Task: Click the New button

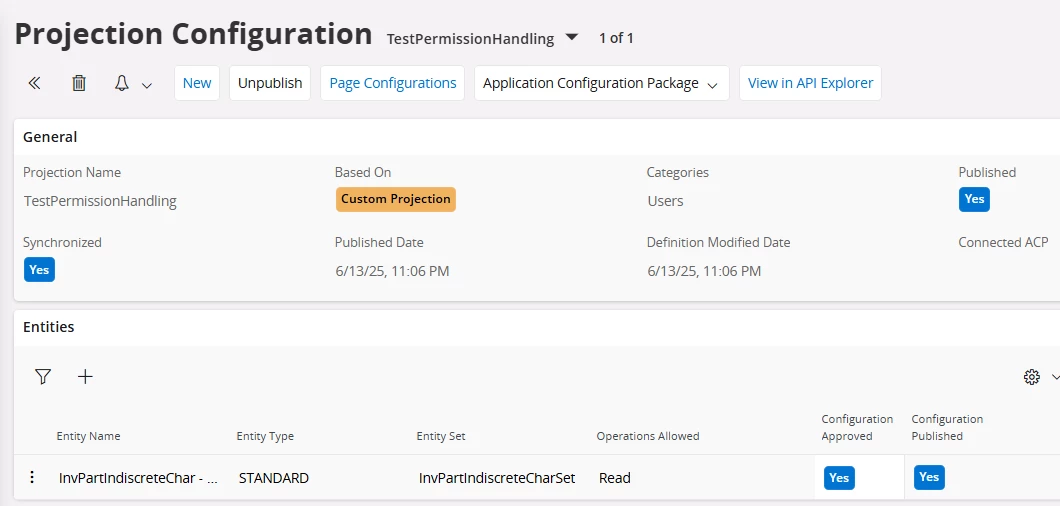Action: 197,83
